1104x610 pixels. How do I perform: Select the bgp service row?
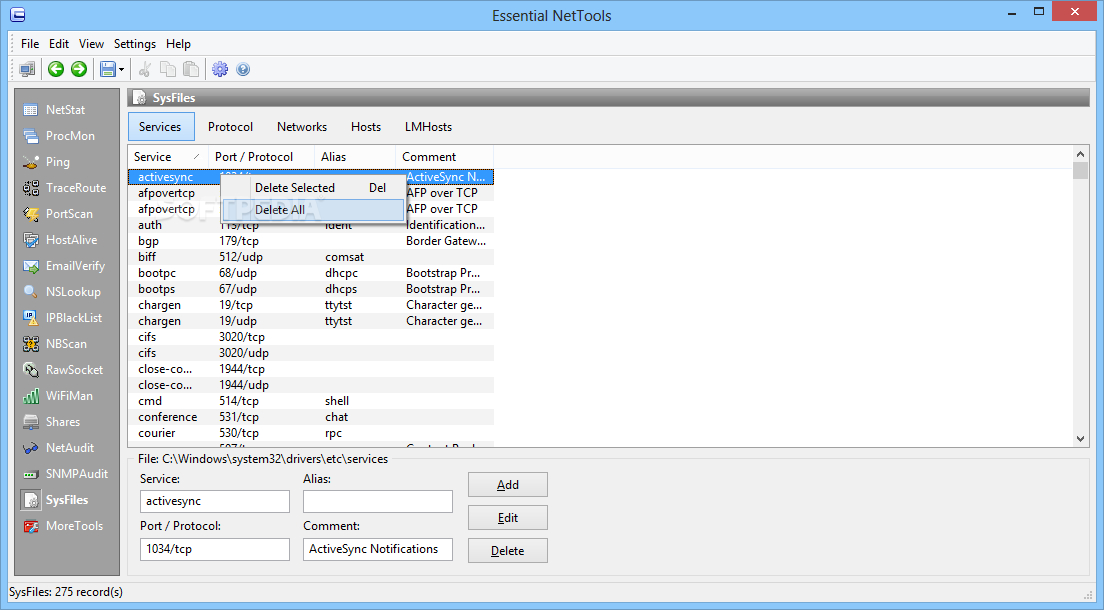(311, 241)
